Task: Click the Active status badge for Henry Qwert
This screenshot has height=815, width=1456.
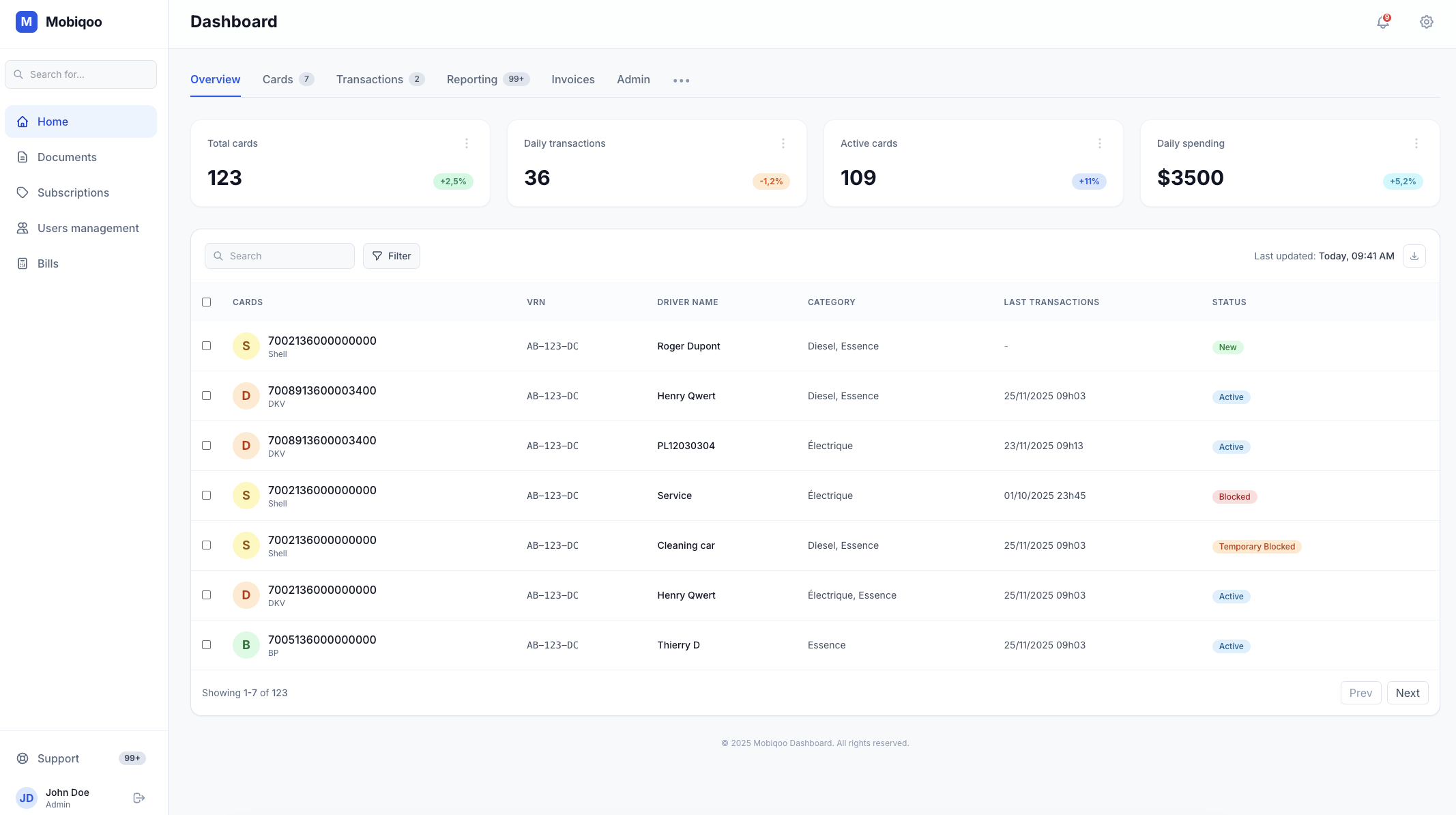Action: pyautogui.click(x=1231, y=397)
